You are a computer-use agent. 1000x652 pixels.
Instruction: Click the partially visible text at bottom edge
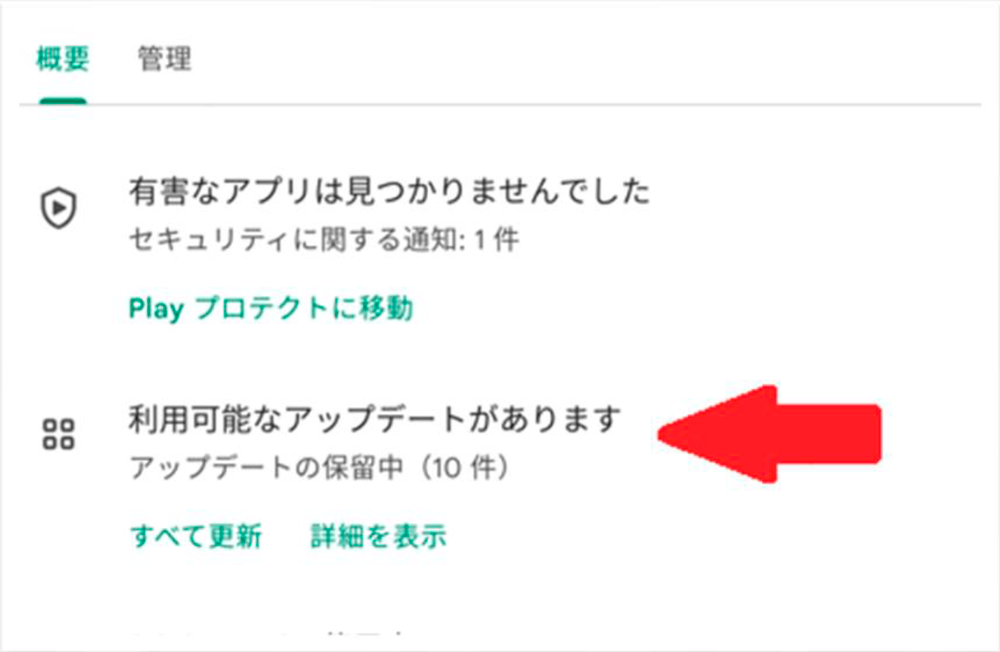click(x=268, y=633)
